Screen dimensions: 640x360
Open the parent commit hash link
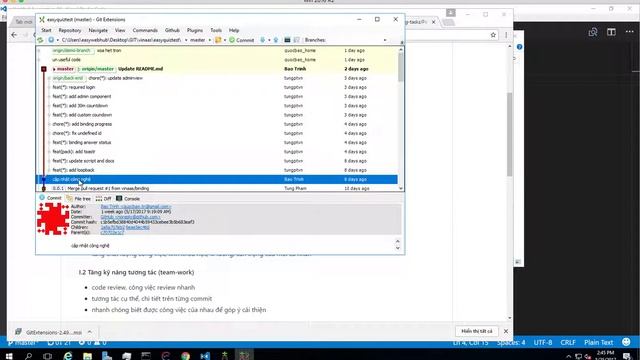pos(112,232)
